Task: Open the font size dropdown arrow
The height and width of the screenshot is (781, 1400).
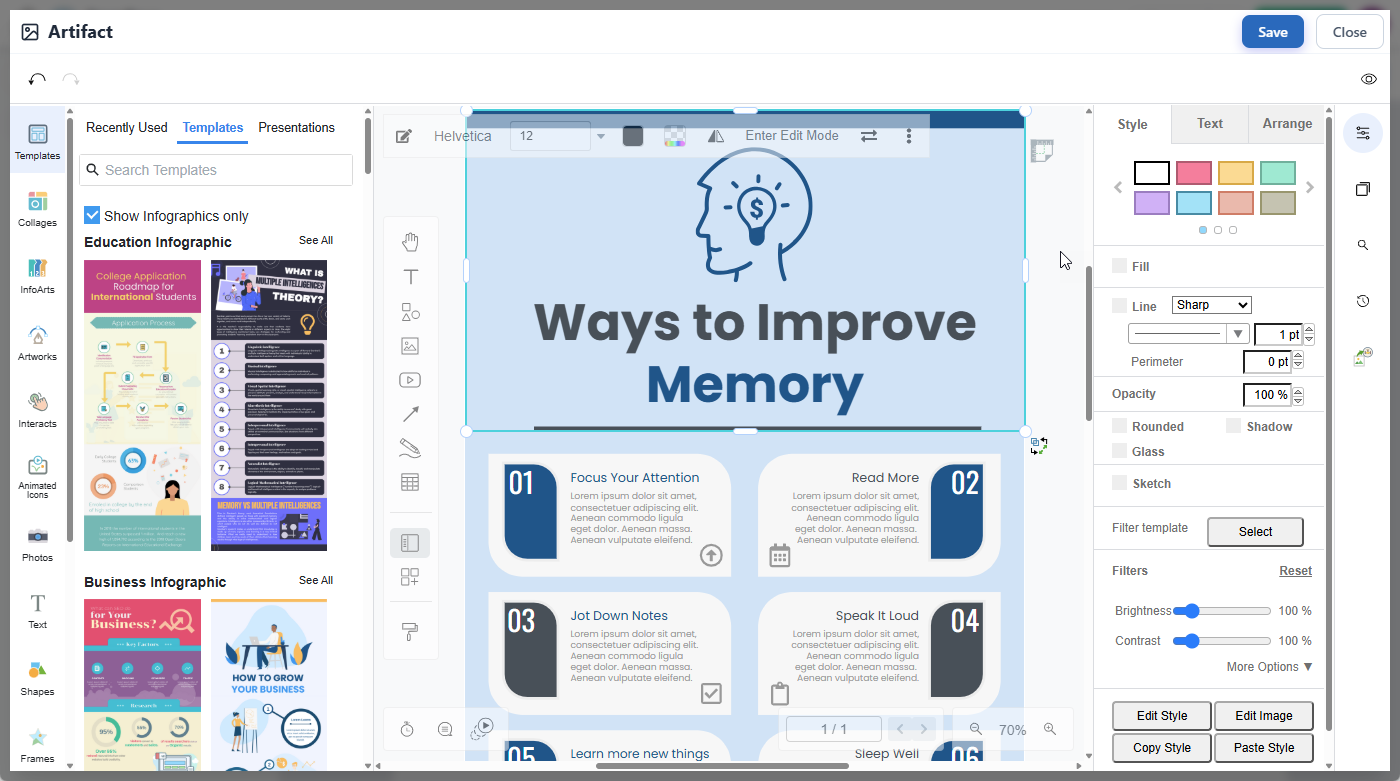Action: click(x=601, y=136)
